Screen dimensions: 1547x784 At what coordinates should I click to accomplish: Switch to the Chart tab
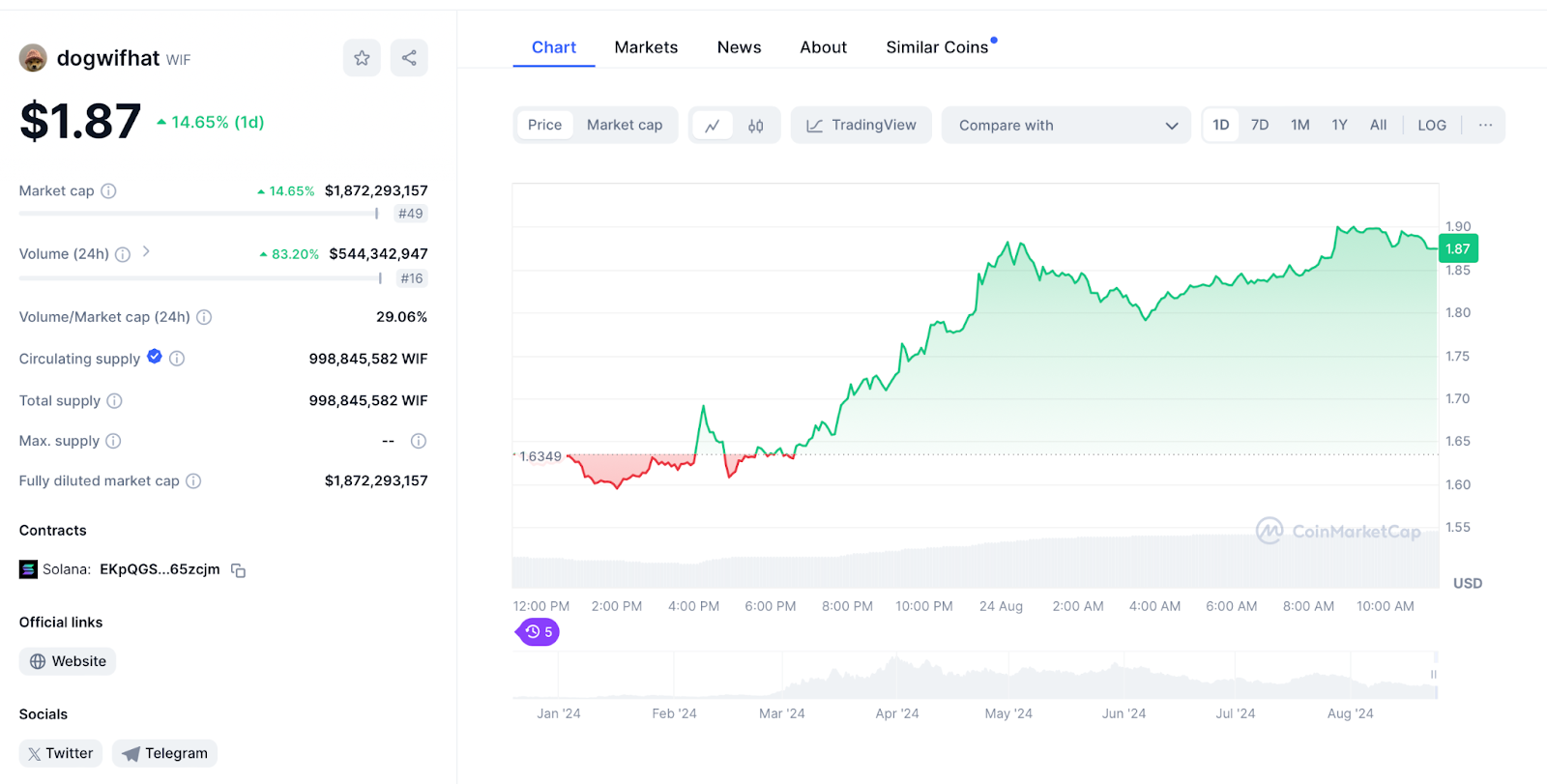[x=554, y=47]
